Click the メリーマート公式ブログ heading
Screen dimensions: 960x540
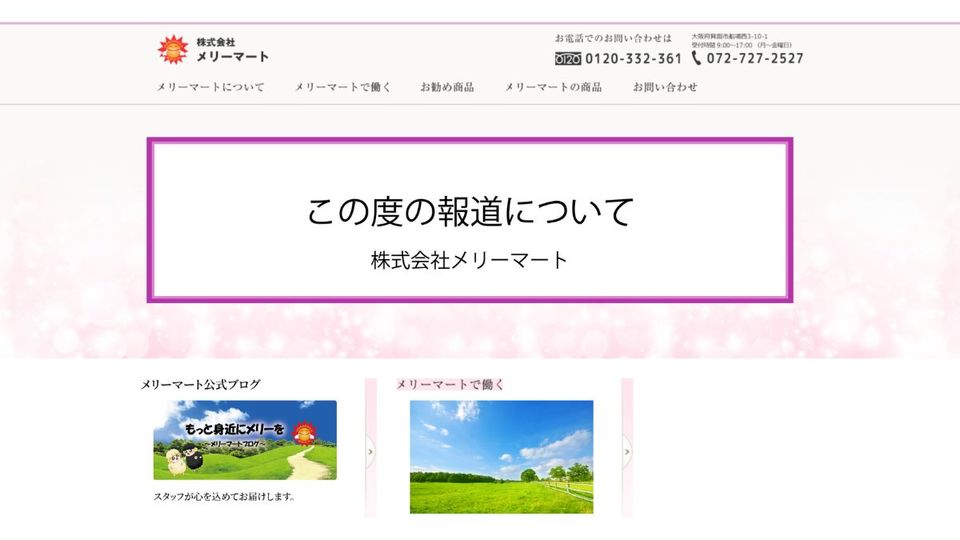pos(201,384)
